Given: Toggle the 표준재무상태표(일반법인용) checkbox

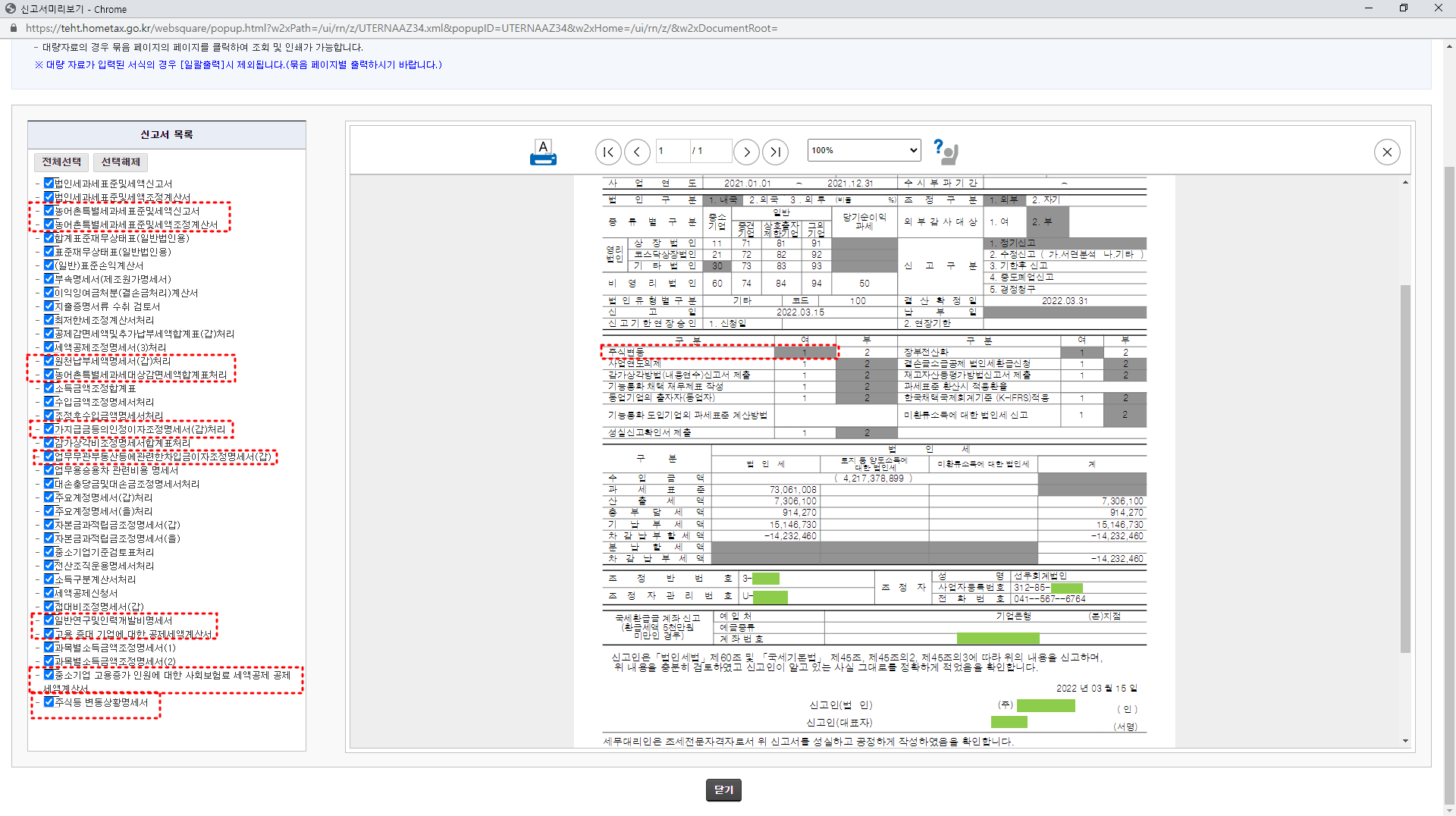Looking at the screenshot, I should click(x=49, y=252).
